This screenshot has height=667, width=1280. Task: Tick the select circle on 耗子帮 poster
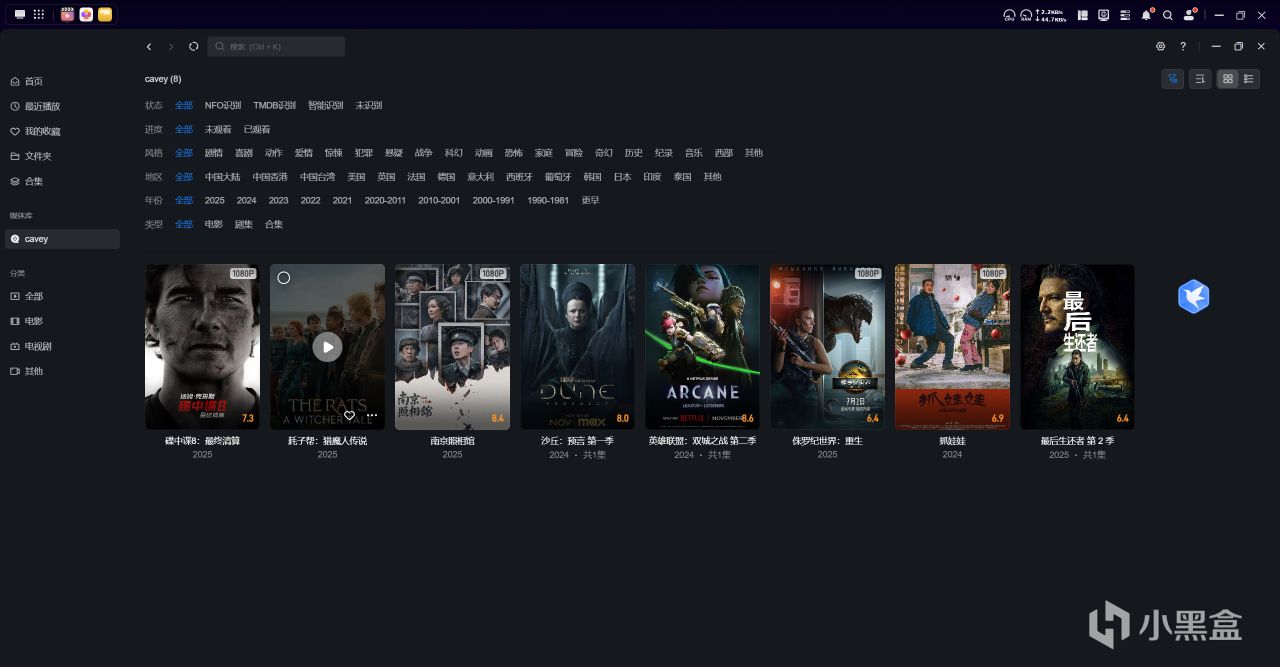click(x=284, y=277)
